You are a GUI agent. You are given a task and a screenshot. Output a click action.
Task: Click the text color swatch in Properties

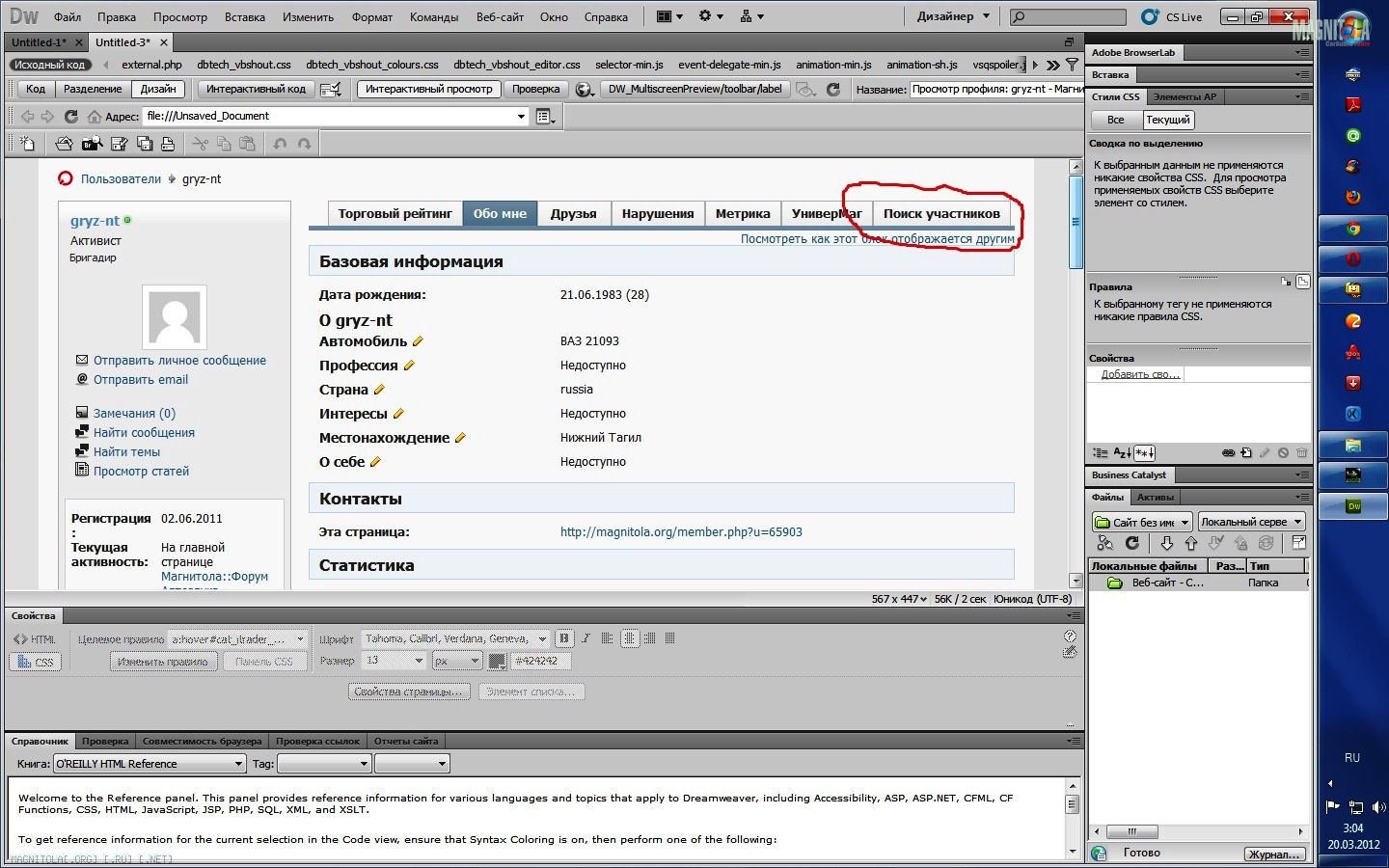[497, 661]
